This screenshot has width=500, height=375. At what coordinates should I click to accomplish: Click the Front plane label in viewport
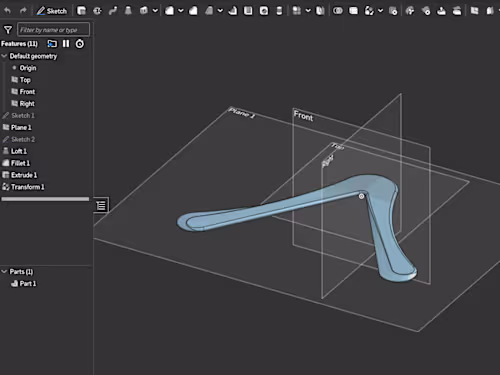point(303,116)
